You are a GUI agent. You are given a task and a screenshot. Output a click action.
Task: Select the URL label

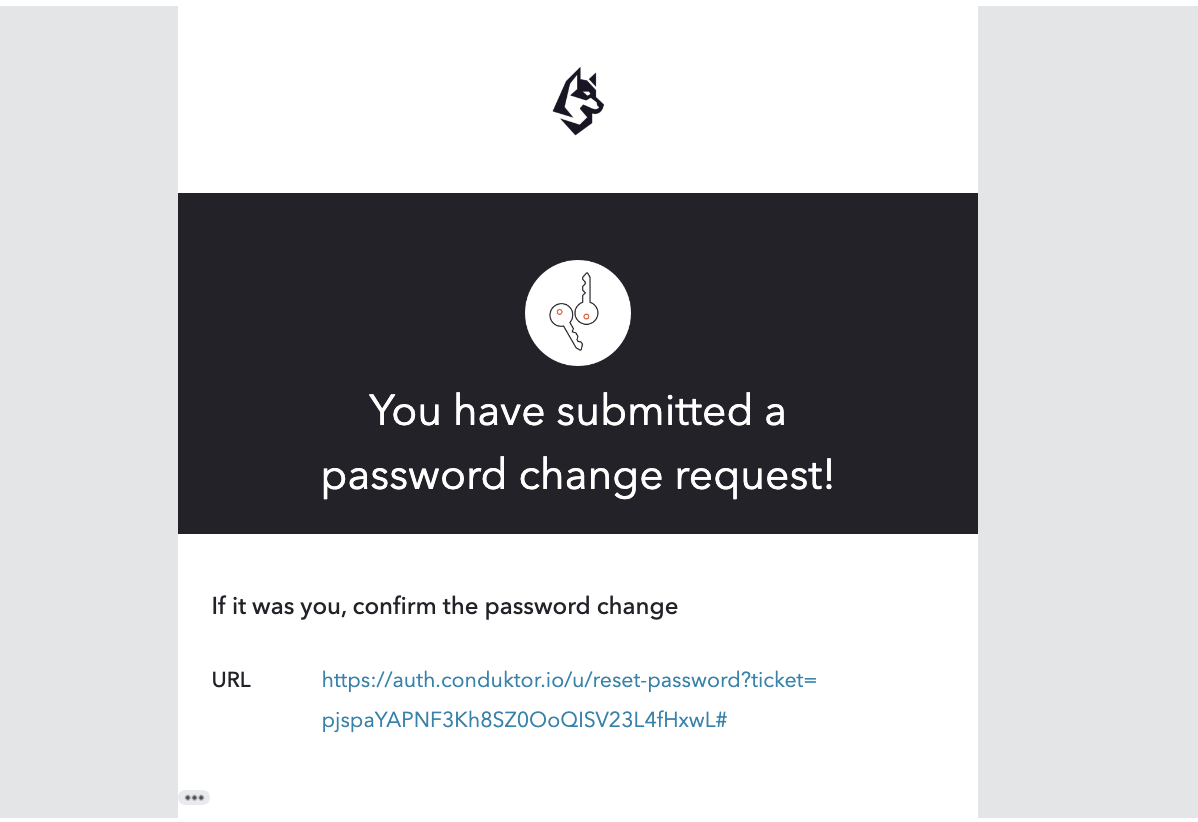pyautogui.click(x=231, y=680)
